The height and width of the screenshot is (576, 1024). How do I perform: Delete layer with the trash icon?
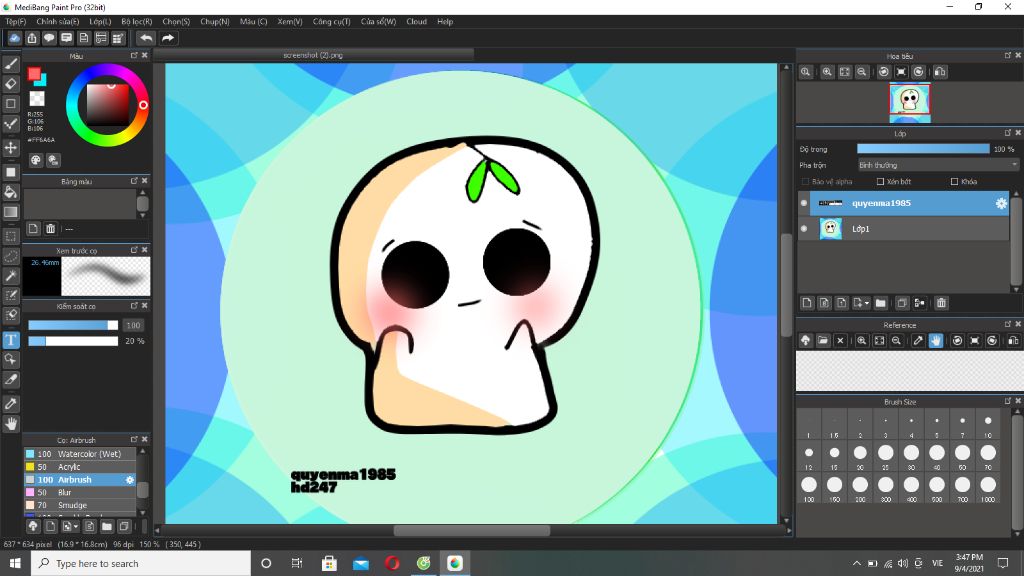(x=941, y=303)
